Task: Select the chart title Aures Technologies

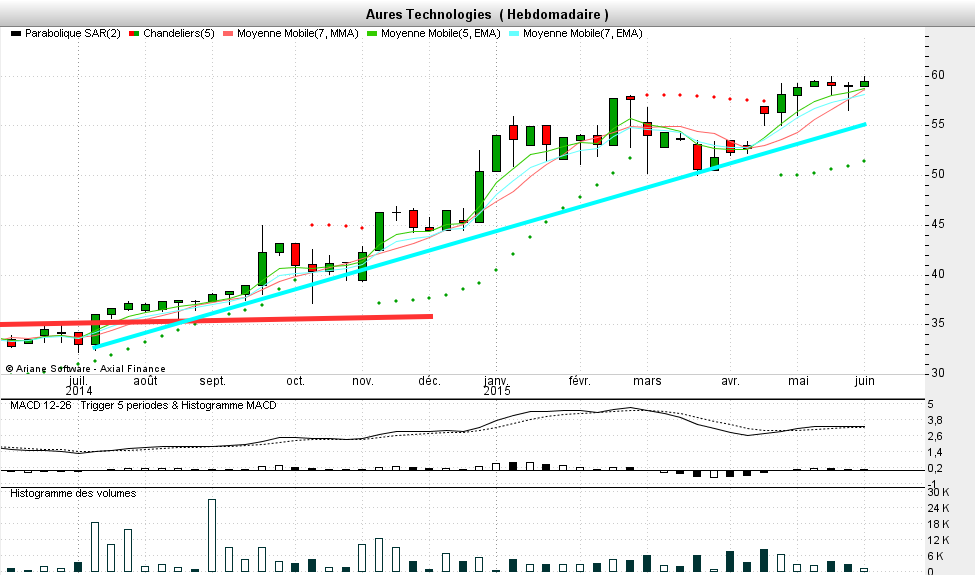Action: tap(428, 14)
